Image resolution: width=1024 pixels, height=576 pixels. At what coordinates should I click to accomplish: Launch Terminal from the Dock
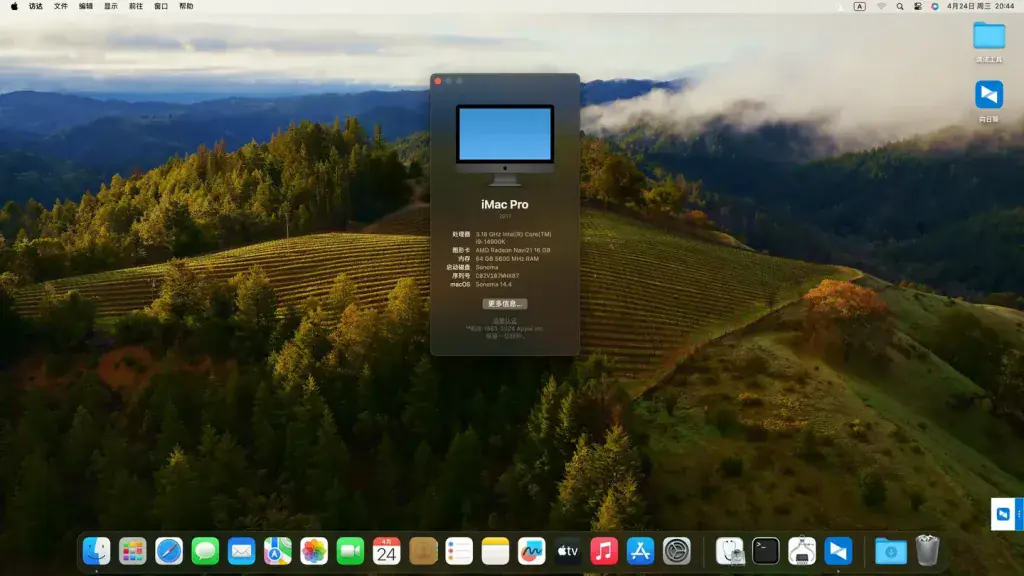pyautogui.click(x=765, y=551)
